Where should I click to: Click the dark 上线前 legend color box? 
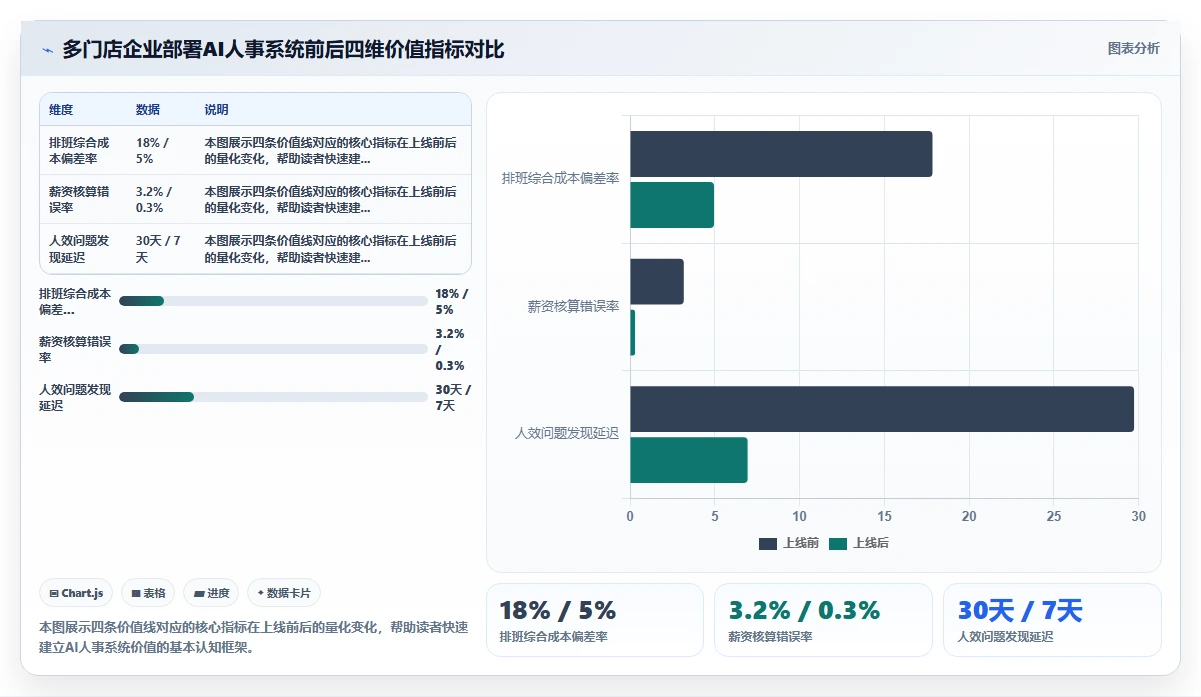pyautogui.click(x=768, y=544)
